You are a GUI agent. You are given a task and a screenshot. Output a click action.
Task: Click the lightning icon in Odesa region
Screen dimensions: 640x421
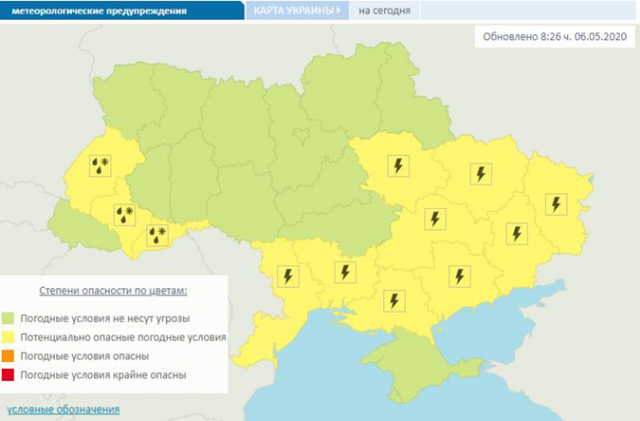pyautogui.click(x=289, y=276)
